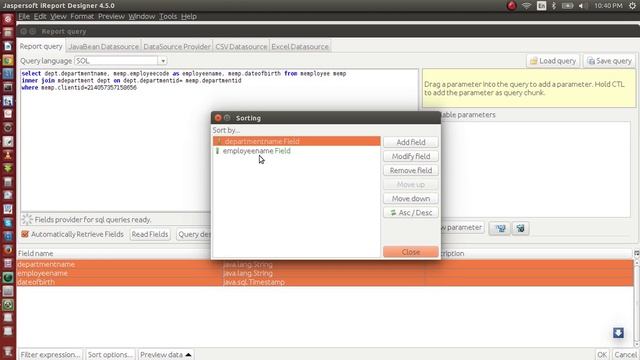Open the View menu

[x=58, y=16]
